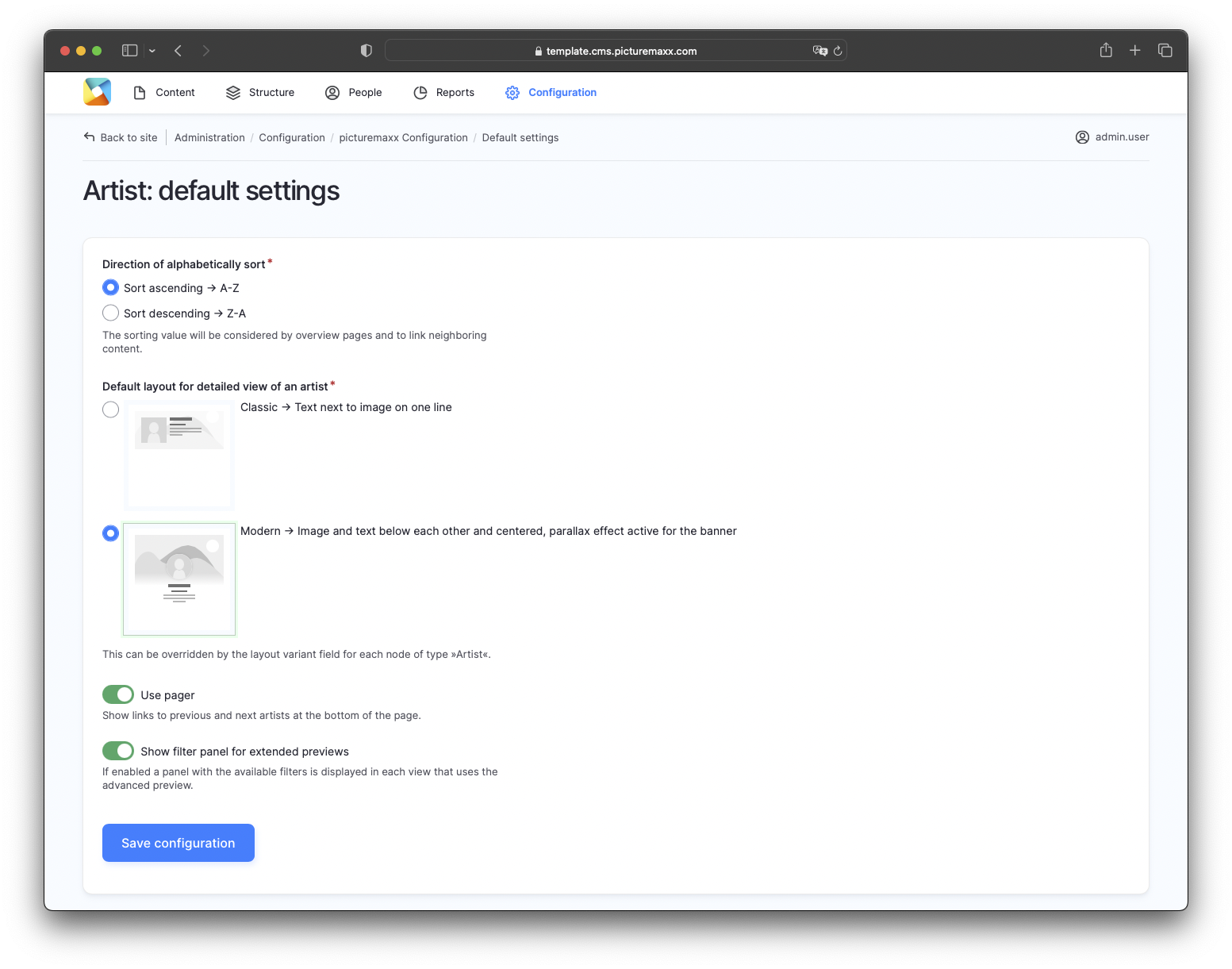Open sidebar options dropdown chevron
Viewport: 1232px width, 969px height.
(152, 51)
